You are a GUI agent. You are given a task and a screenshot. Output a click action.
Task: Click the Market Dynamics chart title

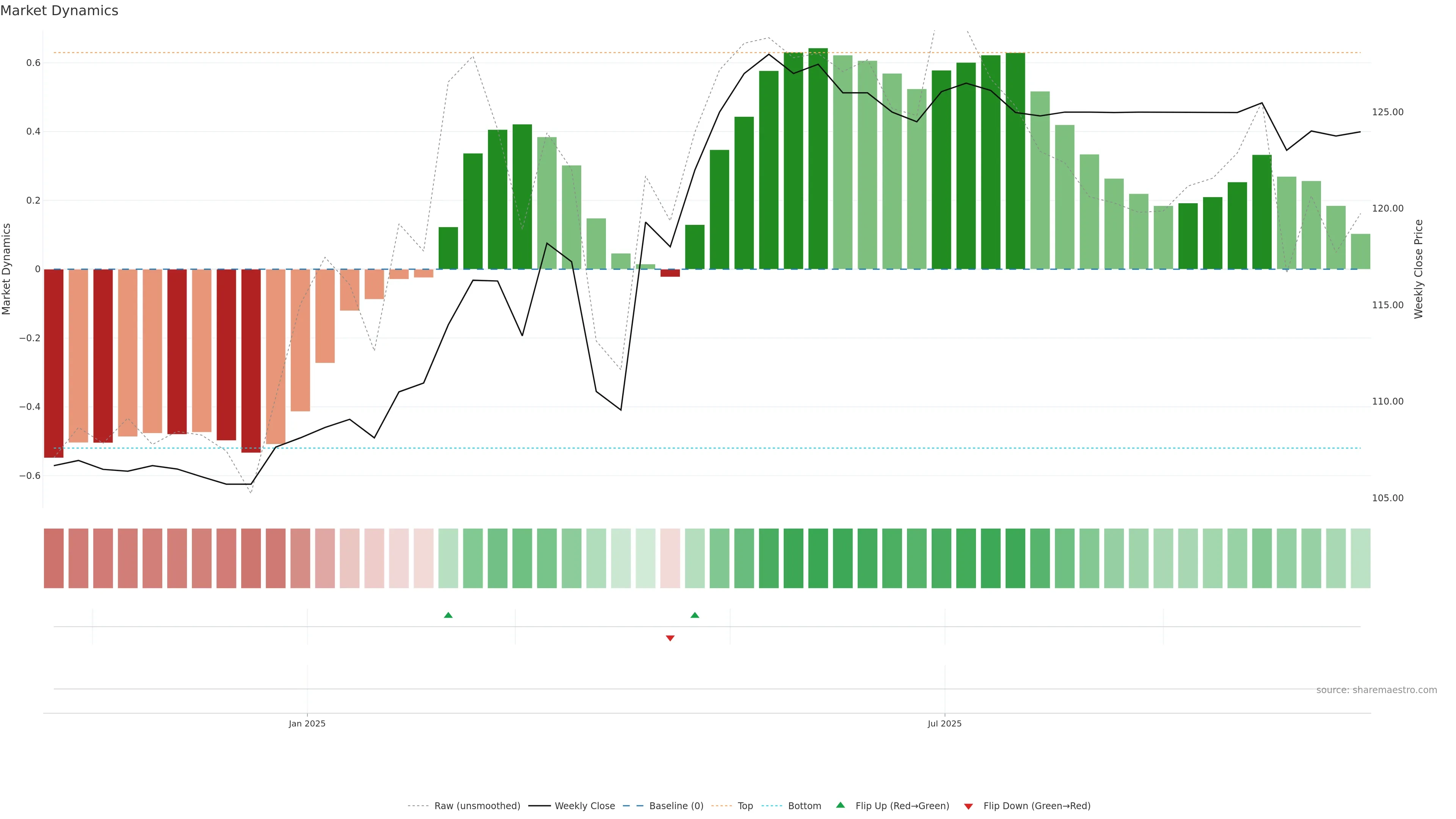[60, 11]
